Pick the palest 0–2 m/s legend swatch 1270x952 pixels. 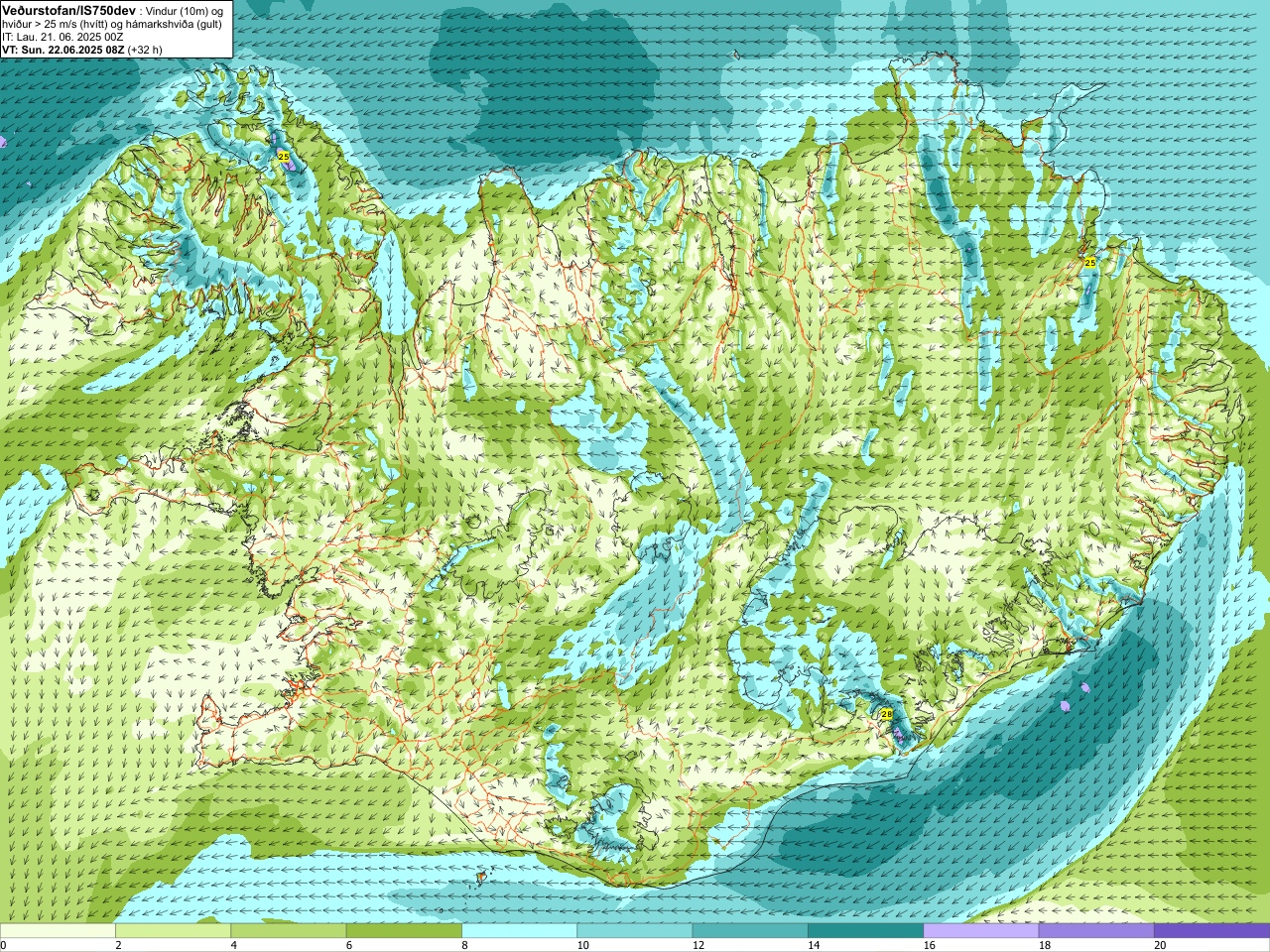point(58,931)
